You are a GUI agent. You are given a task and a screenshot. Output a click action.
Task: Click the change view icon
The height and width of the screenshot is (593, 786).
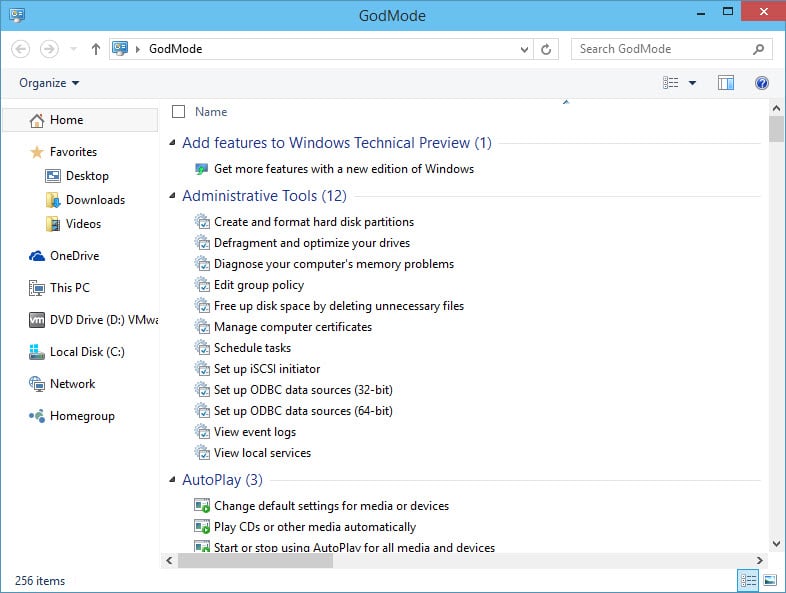click(671, 83)
